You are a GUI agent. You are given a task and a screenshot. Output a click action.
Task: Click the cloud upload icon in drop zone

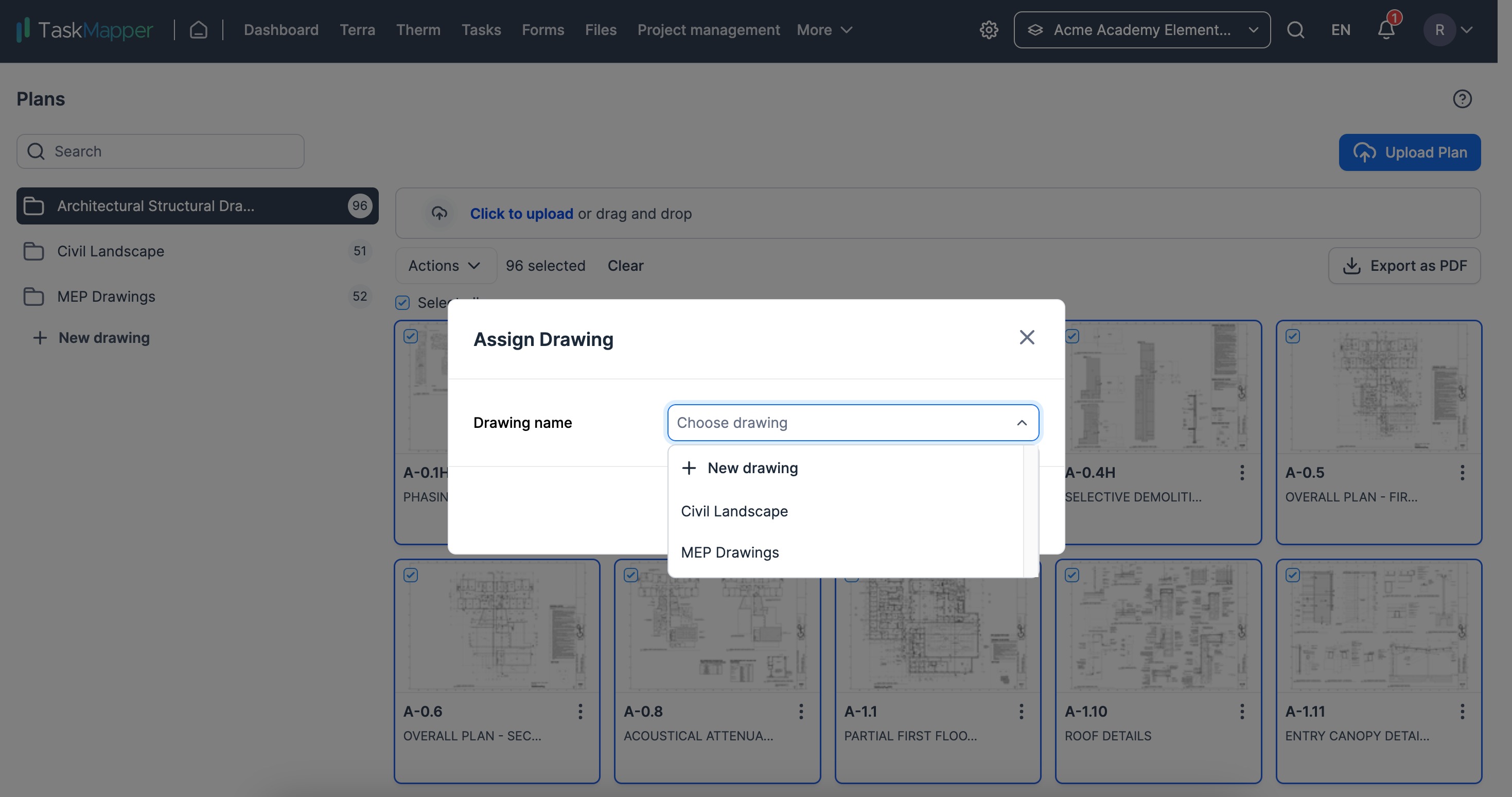tap(439, 213)
